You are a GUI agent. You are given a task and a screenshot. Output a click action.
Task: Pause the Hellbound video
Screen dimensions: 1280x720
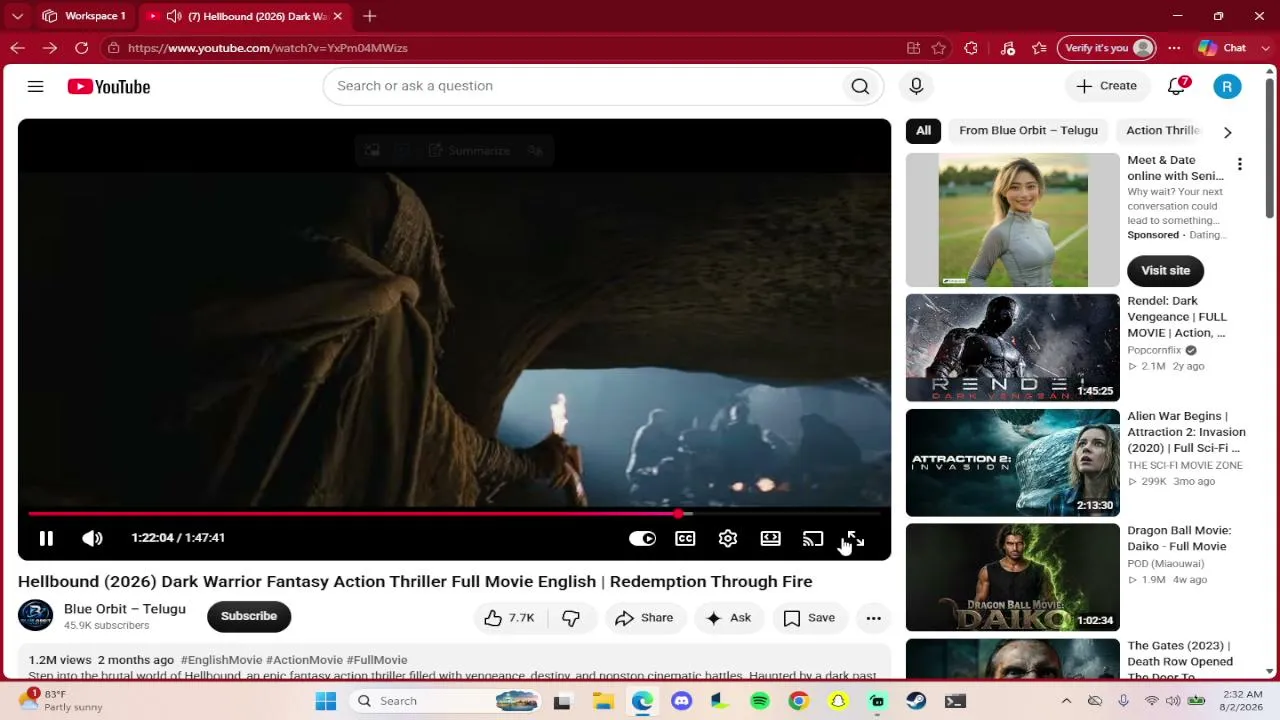click(46, 539)
